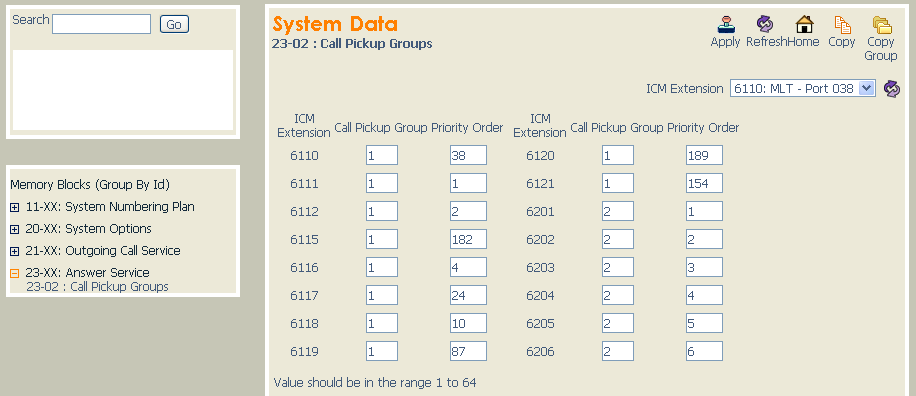The height and width of the screenshot is (396, 916).
Task: Collapse 23-XX Answer Service node
Action: click(15, 273)
